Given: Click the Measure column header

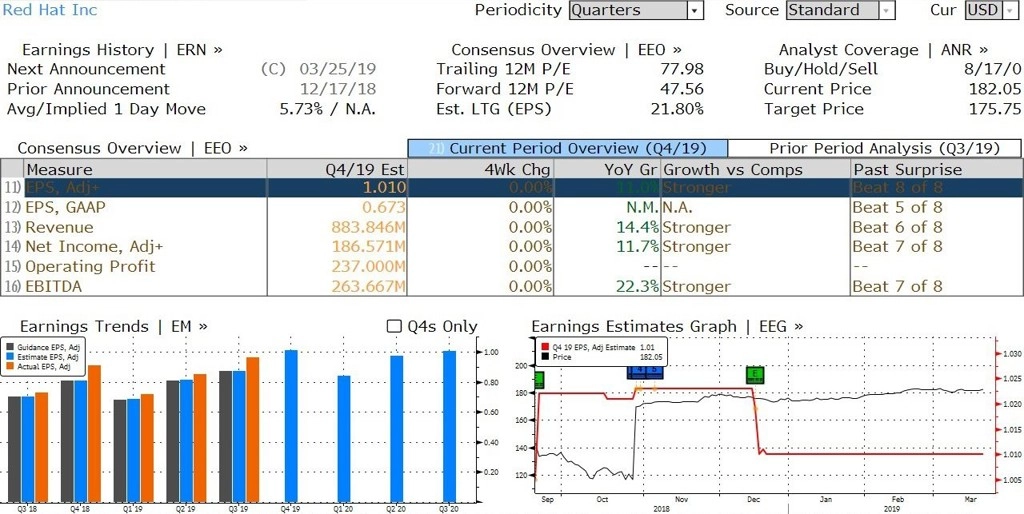Looking at the screenshot, I should coord(145,170).
